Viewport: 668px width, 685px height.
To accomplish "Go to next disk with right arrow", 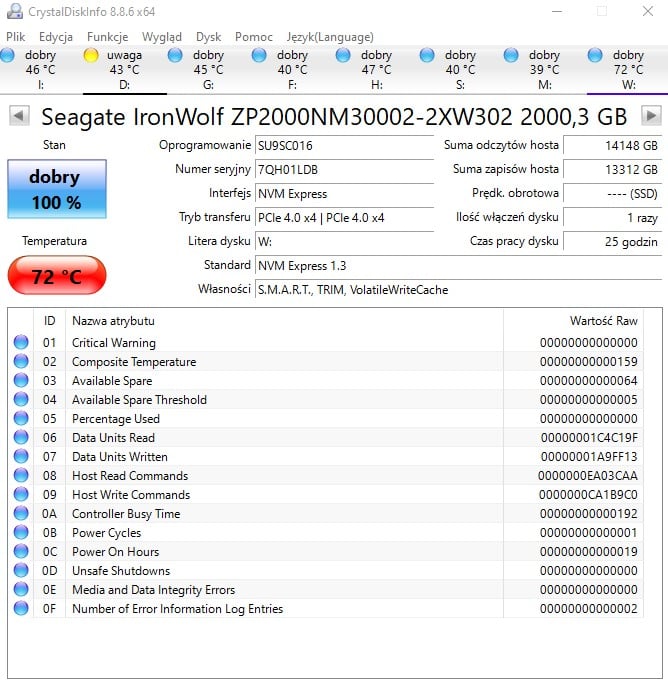I will 651,116.
